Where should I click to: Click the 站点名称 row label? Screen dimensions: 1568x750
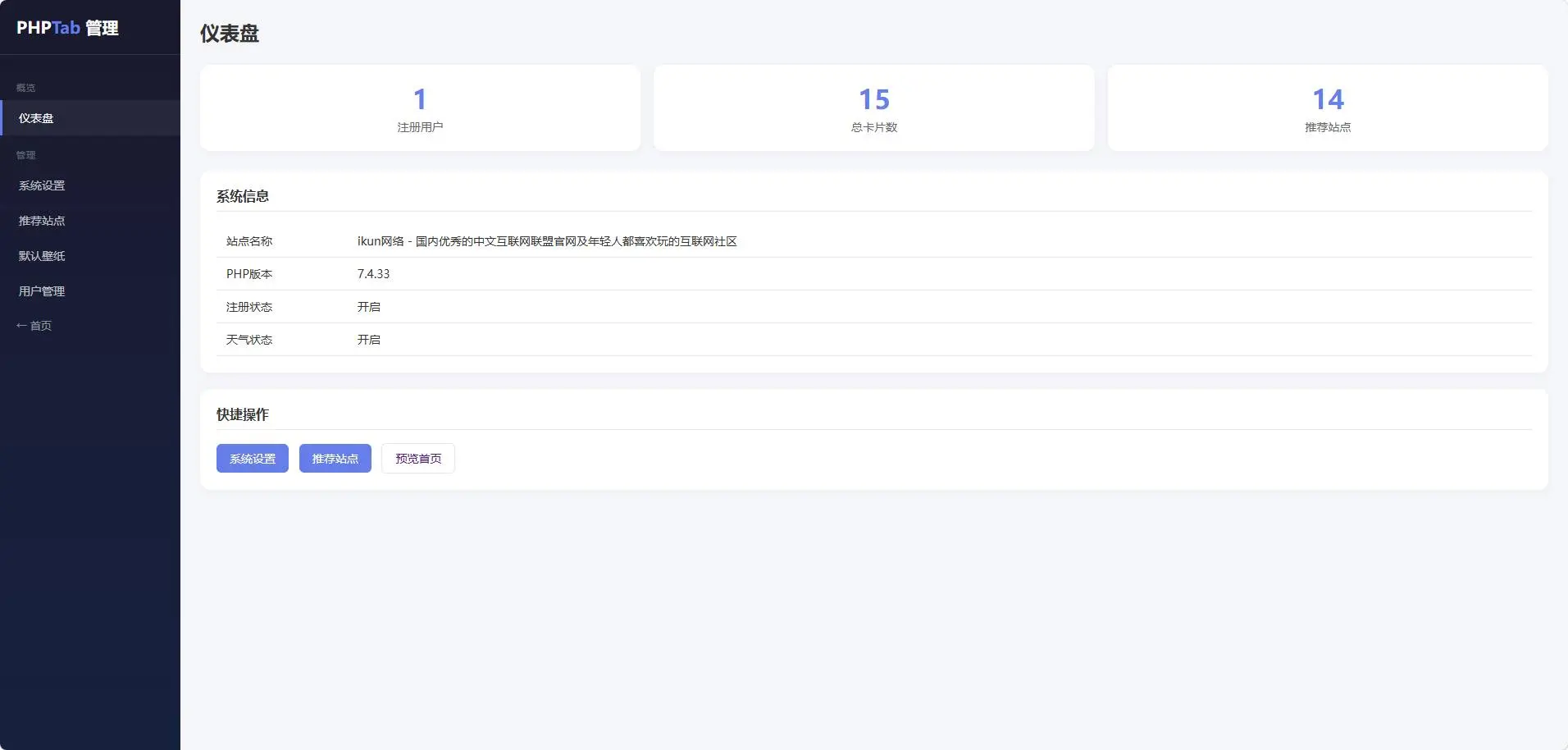pyautogui.click(x=249, y=241)
